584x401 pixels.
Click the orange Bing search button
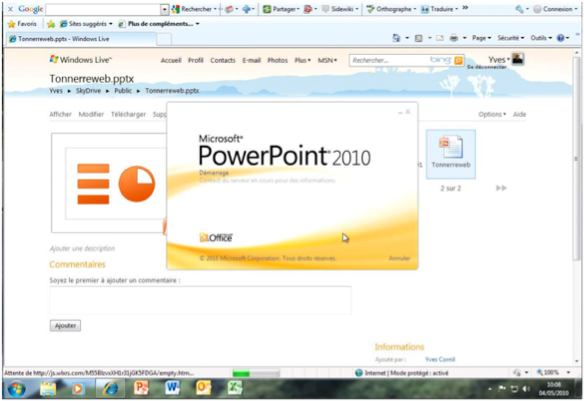pos(458,60)
